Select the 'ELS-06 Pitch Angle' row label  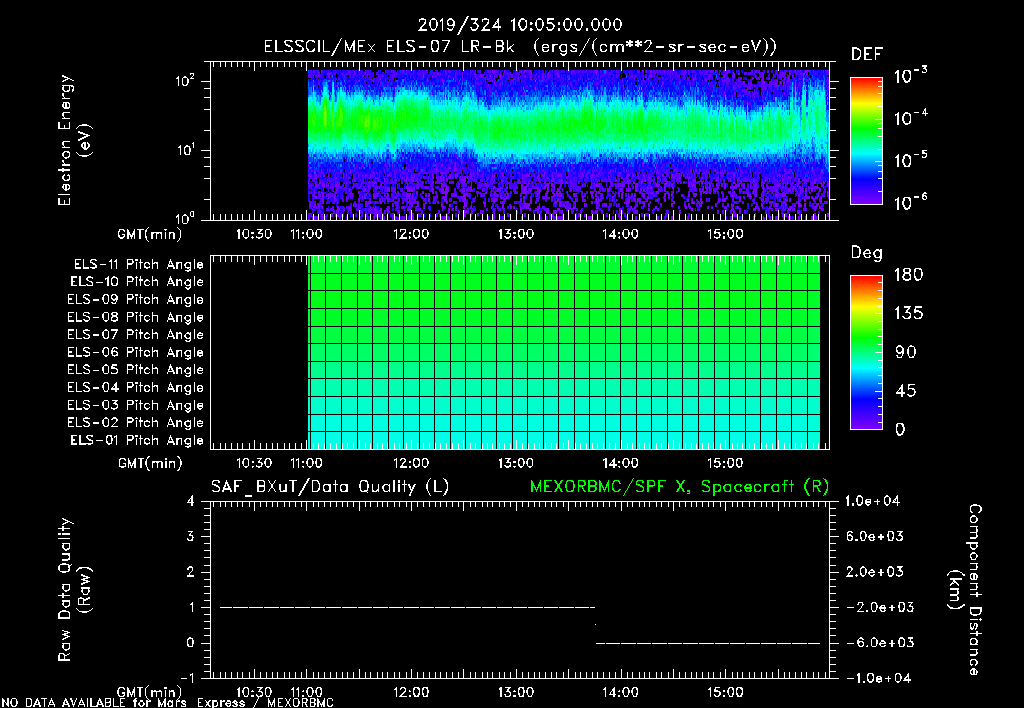pyautogui.click(x=136, y=353)
